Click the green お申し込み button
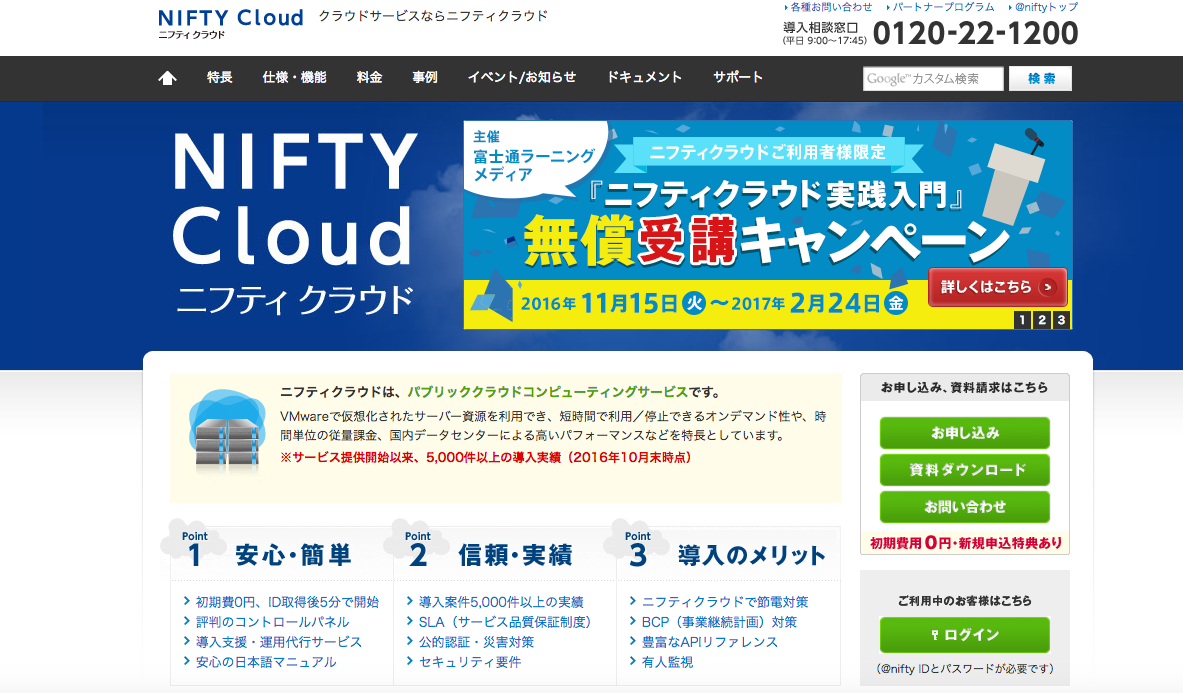The image size is (1183, 693). (x=964, y=433)
